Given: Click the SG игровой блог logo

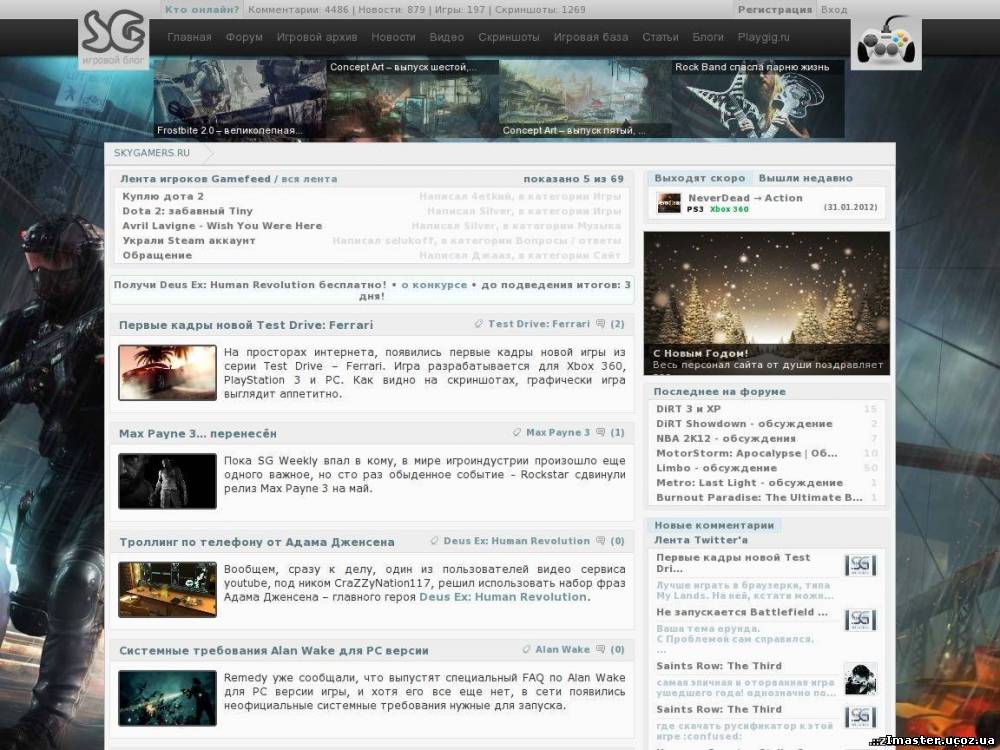Looking at the screenshot, I should tap(114, 39).
